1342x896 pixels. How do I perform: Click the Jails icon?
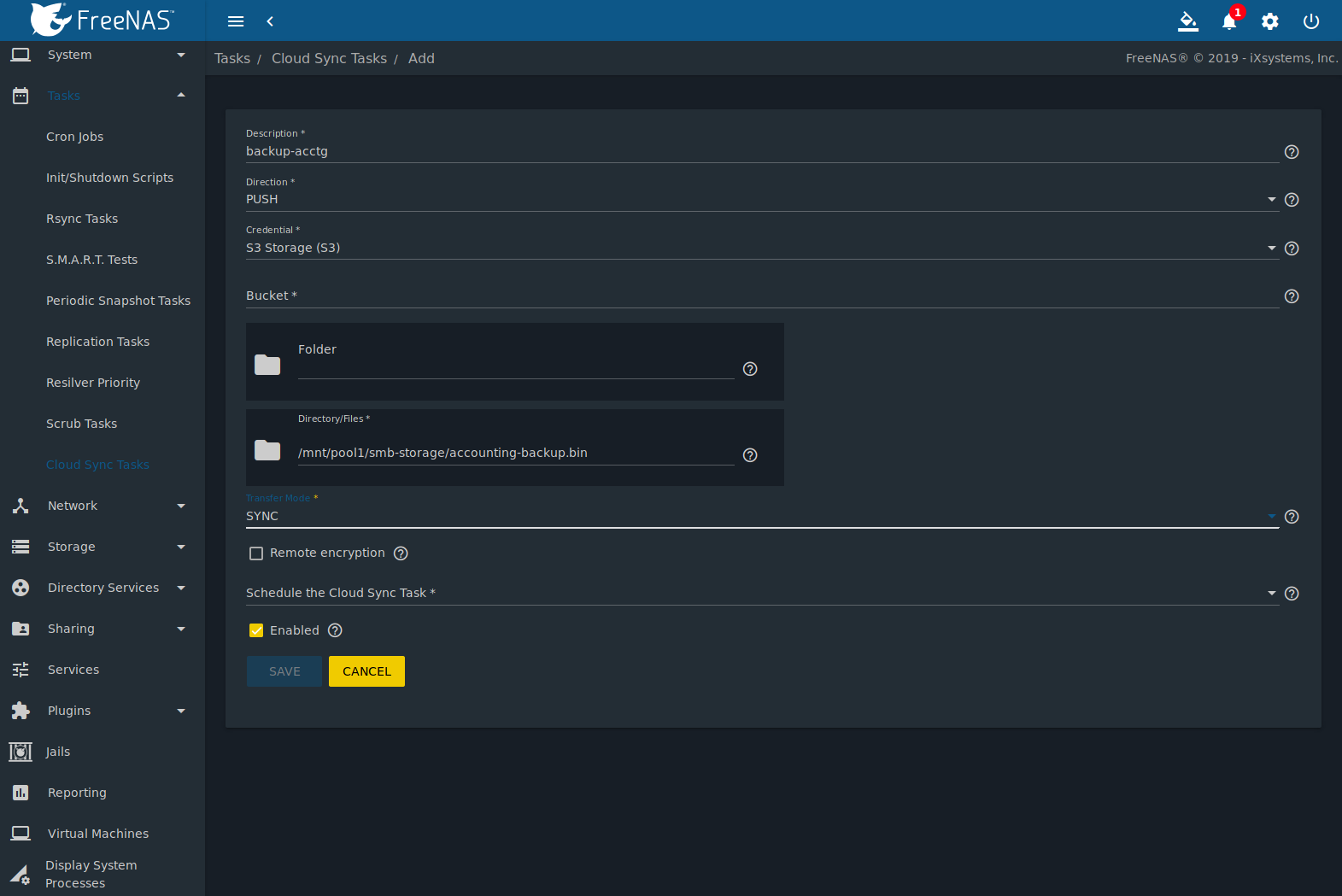[x=21, y=752]
